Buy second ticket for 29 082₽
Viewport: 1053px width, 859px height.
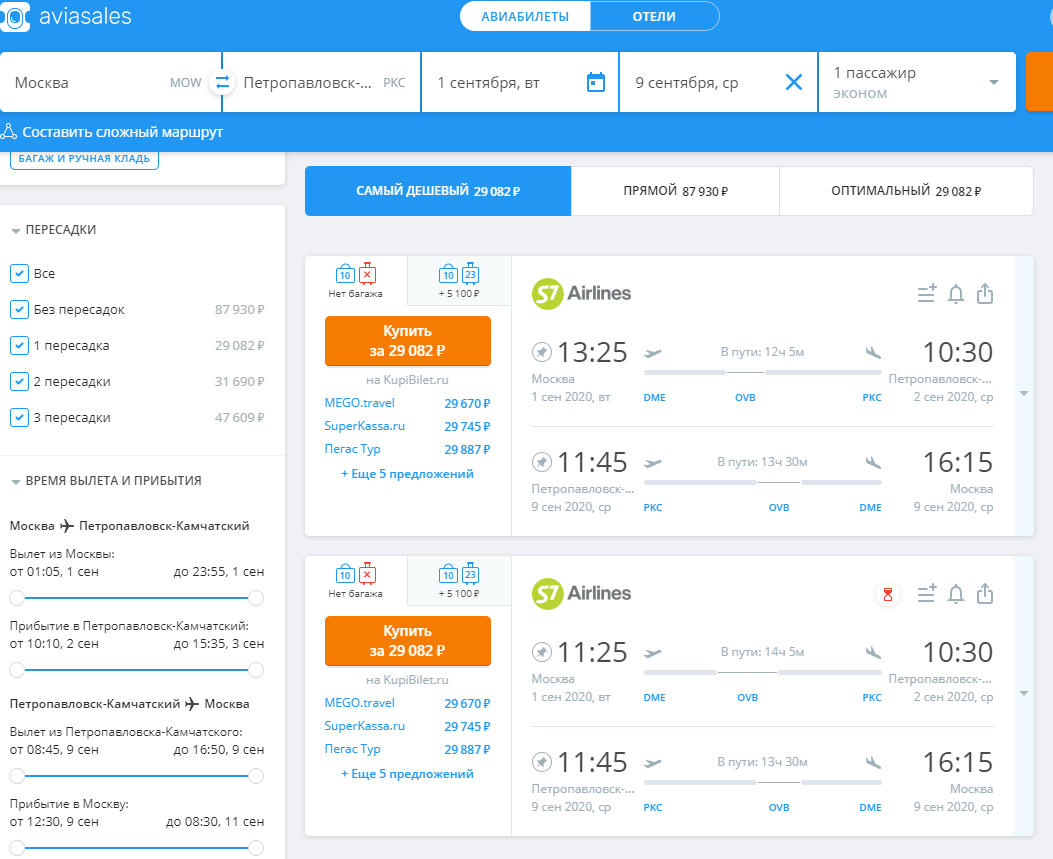pyautogui.click(x=408, y=641)
